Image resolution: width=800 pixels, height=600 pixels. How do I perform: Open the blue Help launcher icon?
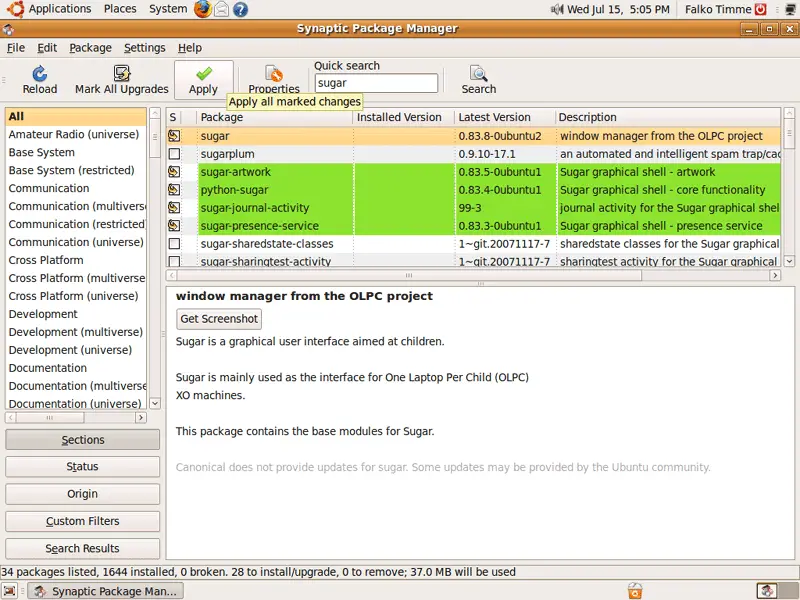coord(240,9)
